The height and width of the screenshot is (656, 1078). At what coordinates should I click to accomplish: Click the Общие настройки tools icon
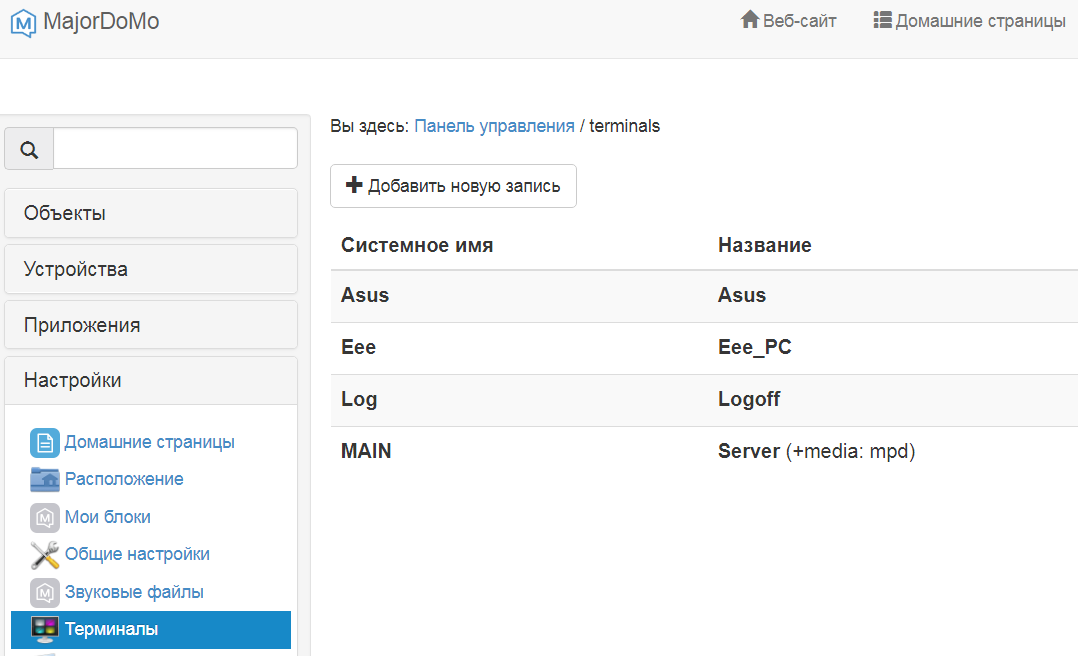[x=45, y=554]
